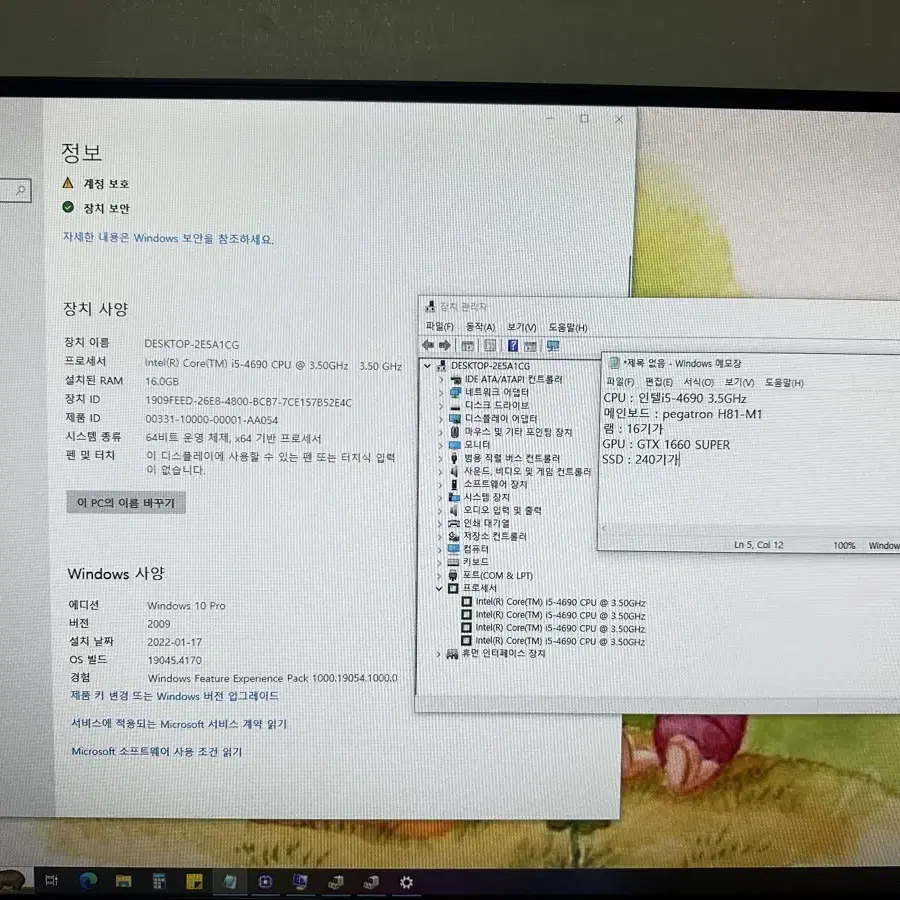The height and width of the screenshot is (900, 900).
Task: Expand the 사운드, 비디오 및 게임 컨트롤러 arrow
Action: pos(440,471)
